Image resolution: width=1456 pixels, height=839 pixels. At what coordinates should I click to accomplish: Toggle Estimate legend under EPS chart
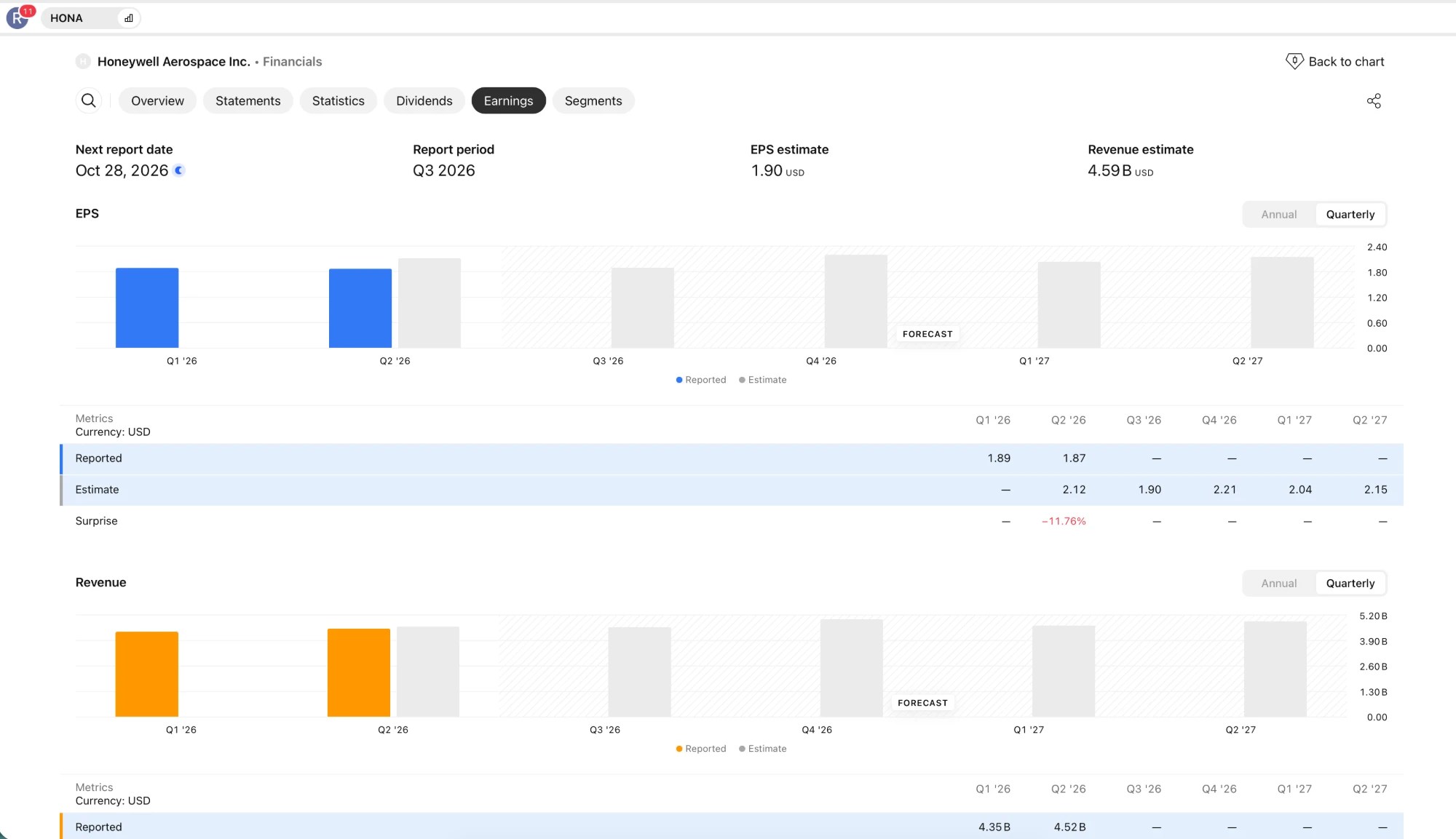[x=763, y=380]
